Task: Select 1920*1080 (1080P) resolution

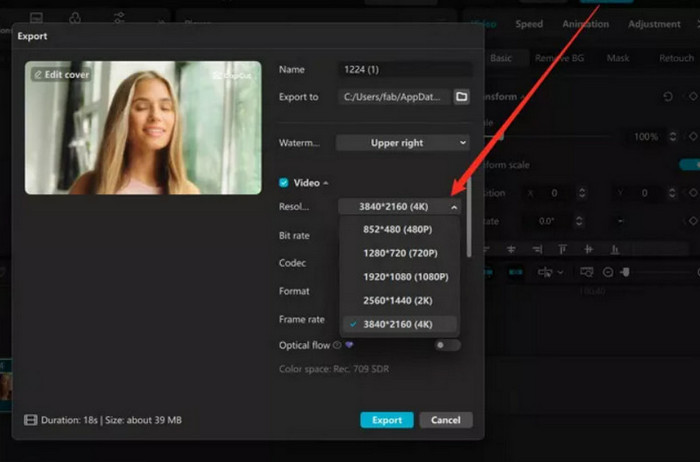Action: (x=398, y=277)
